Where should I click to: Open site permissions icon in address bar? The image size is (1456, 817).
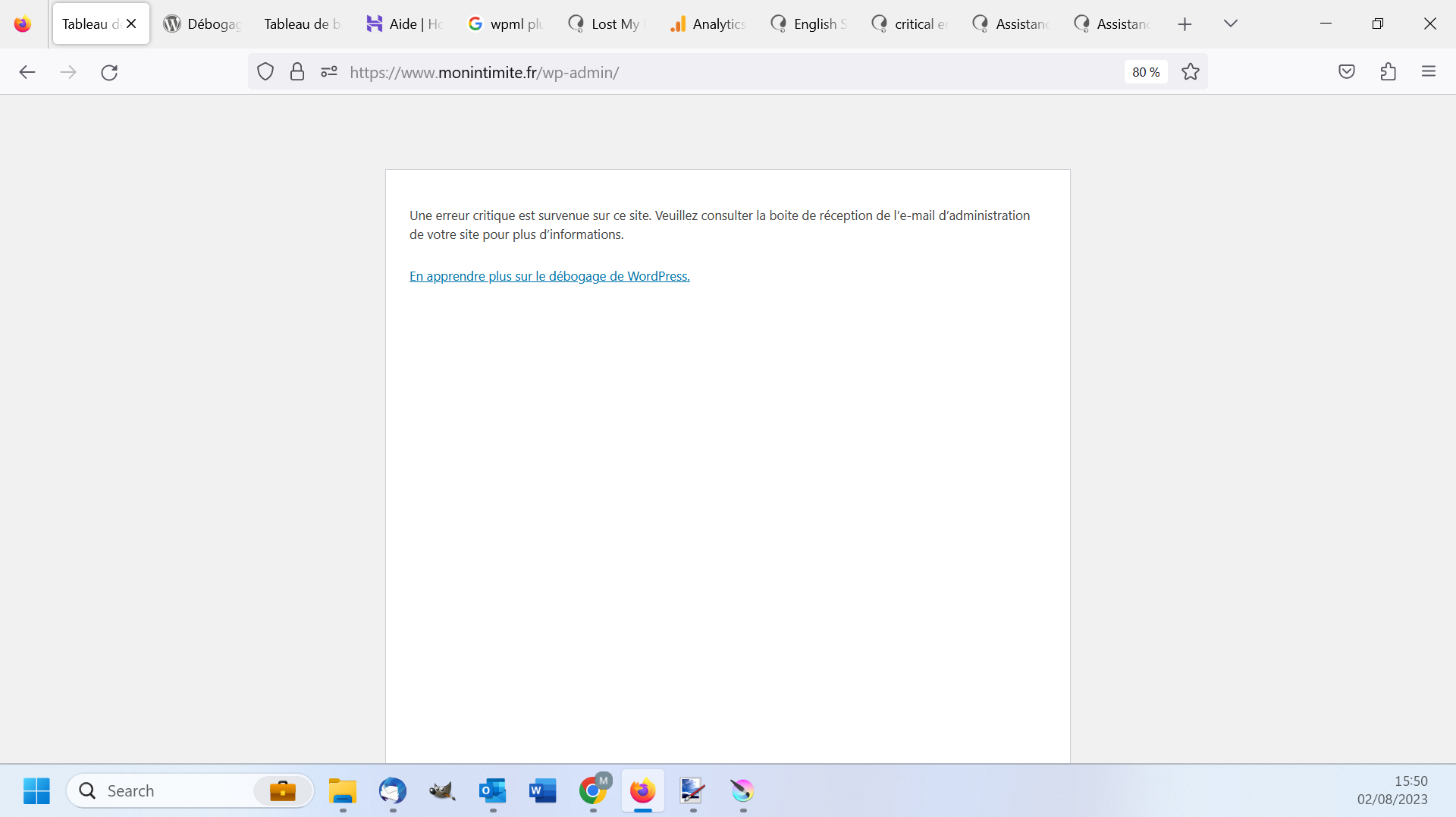click(x=329, y=72)
